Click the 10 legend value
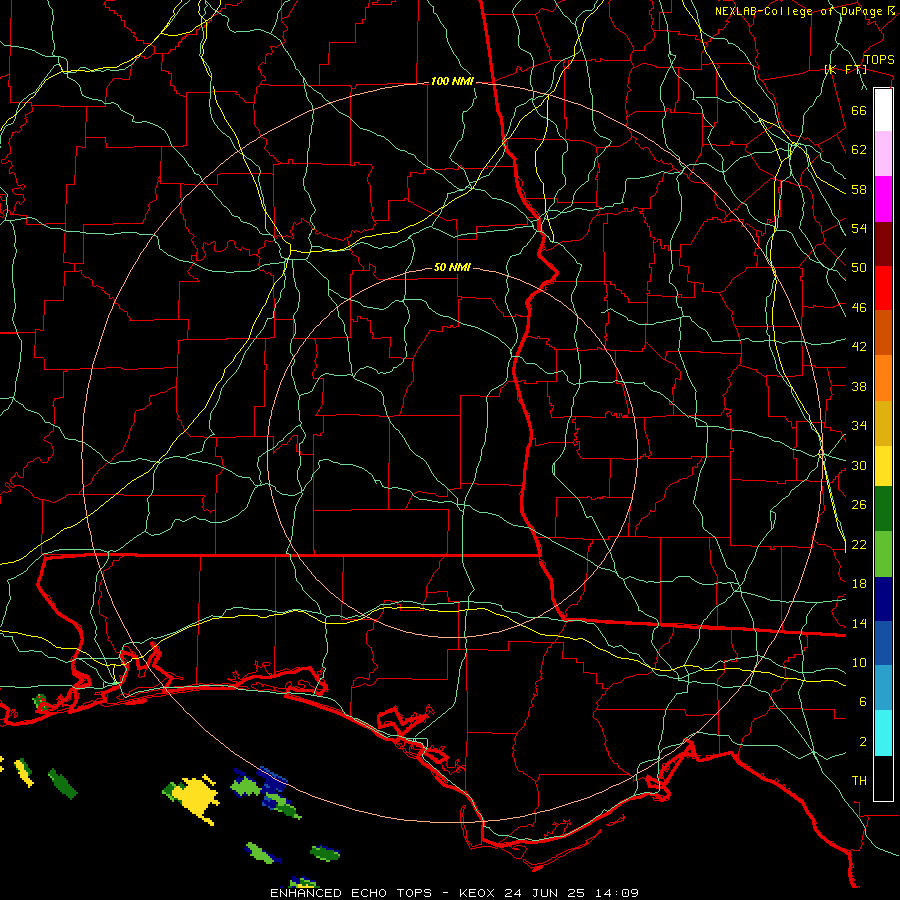Image resolution: width=900 pixels, height=900 pixels. 859,663
